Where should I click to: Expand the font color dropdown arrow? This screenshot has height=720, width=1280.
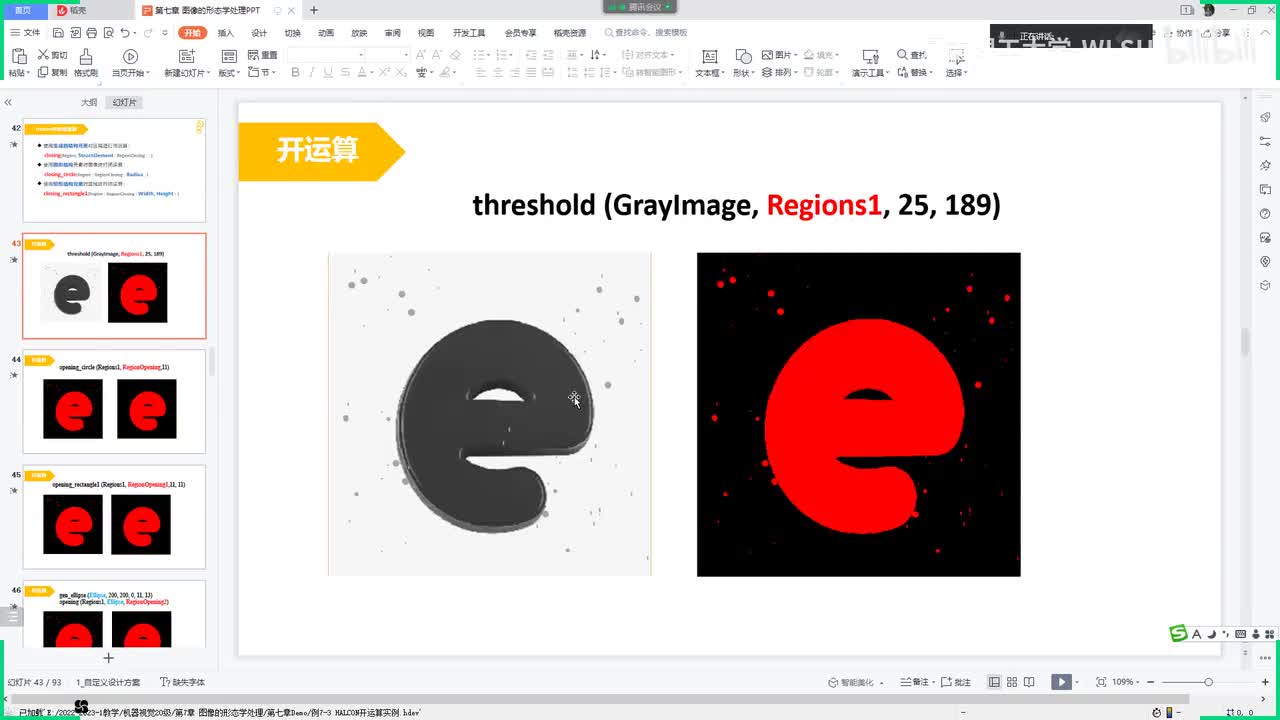(x=372, y=72)
